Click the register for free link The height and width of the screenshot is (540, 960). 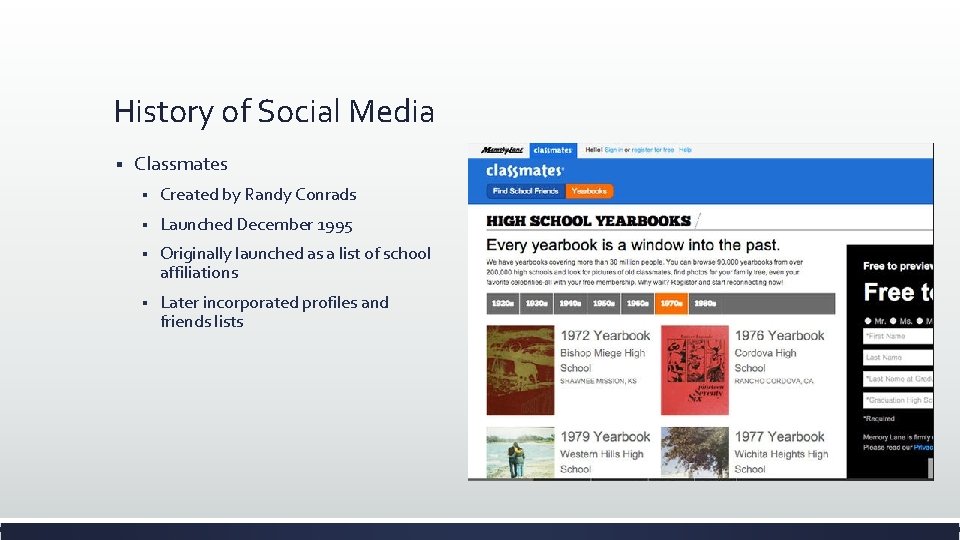click(x=653, y=150)
